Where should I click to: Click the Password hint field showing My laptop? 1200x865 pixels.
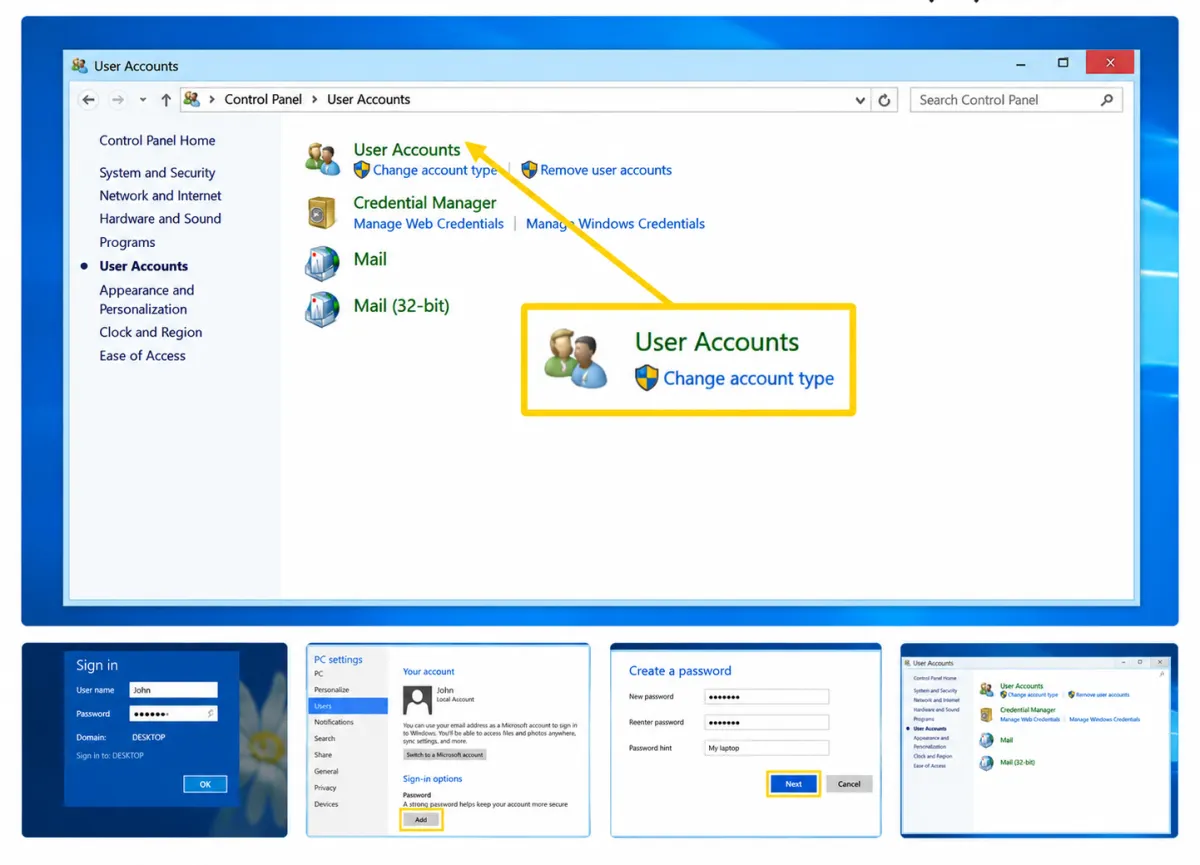pyautogui.click(x=767, y=748)
